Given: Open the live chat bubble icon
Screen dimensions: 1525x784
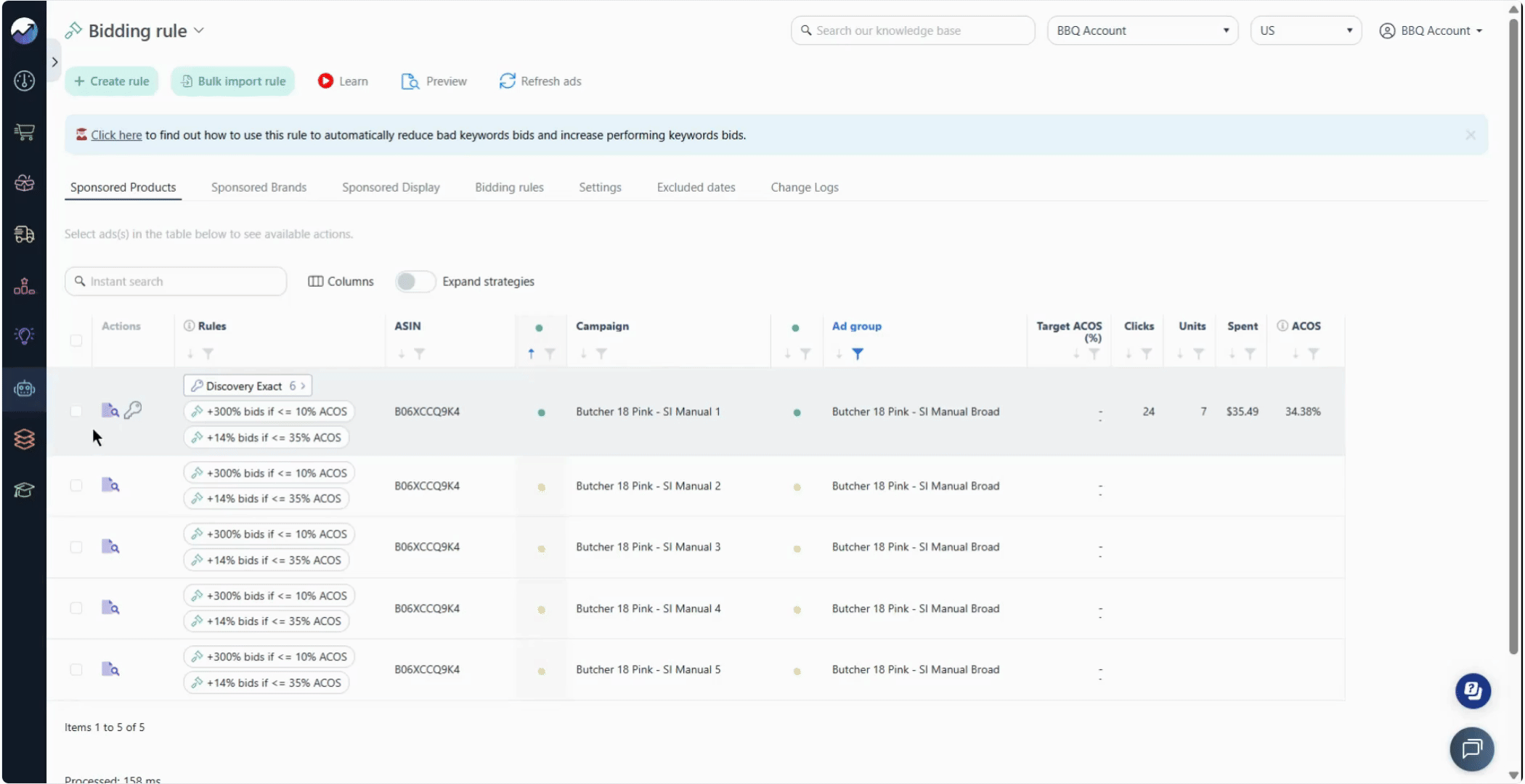Looking at the screenshot, I should point(1472,748).
